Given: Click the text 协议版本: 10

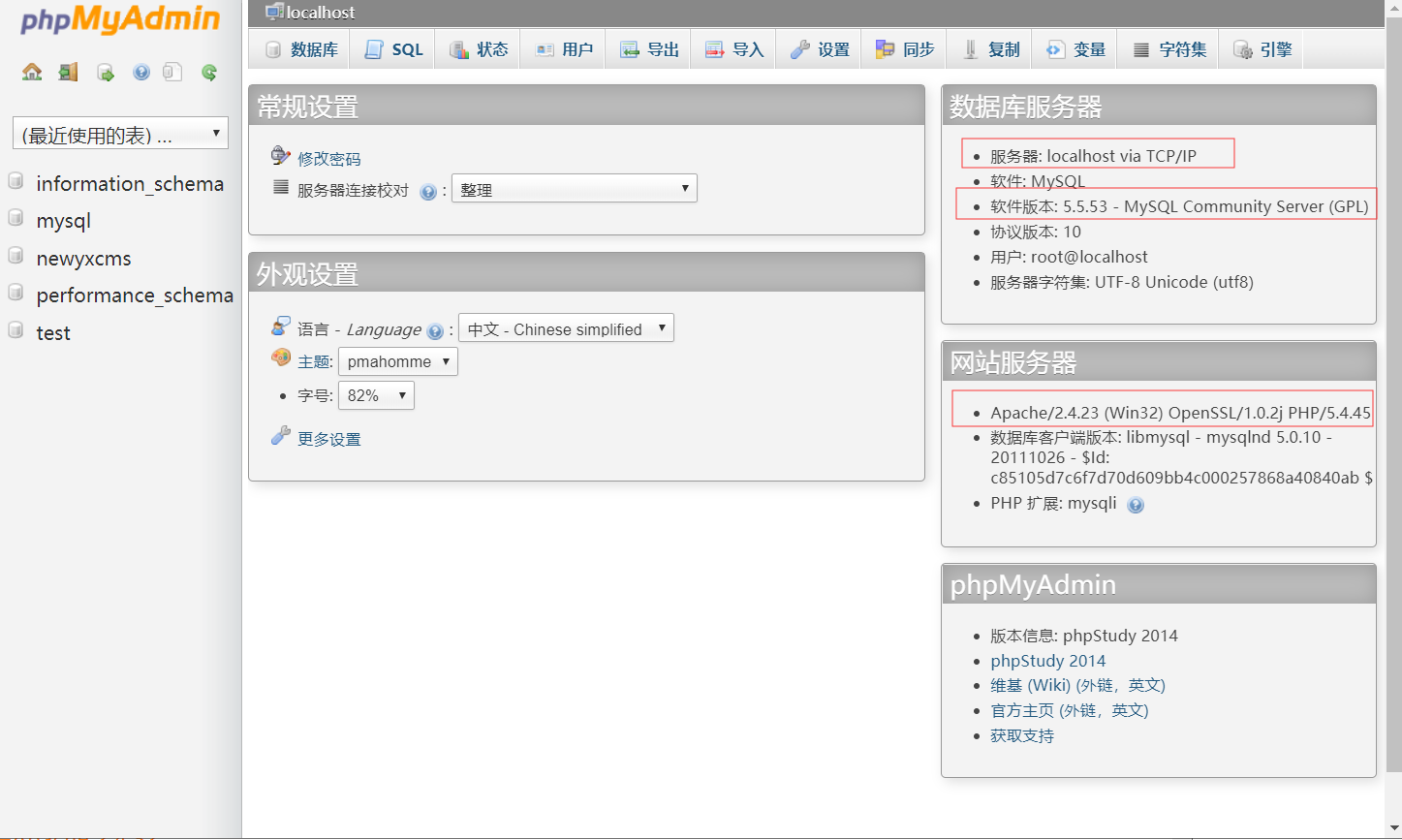Looking at the screenshot, I should click(x=1036, y=232).
